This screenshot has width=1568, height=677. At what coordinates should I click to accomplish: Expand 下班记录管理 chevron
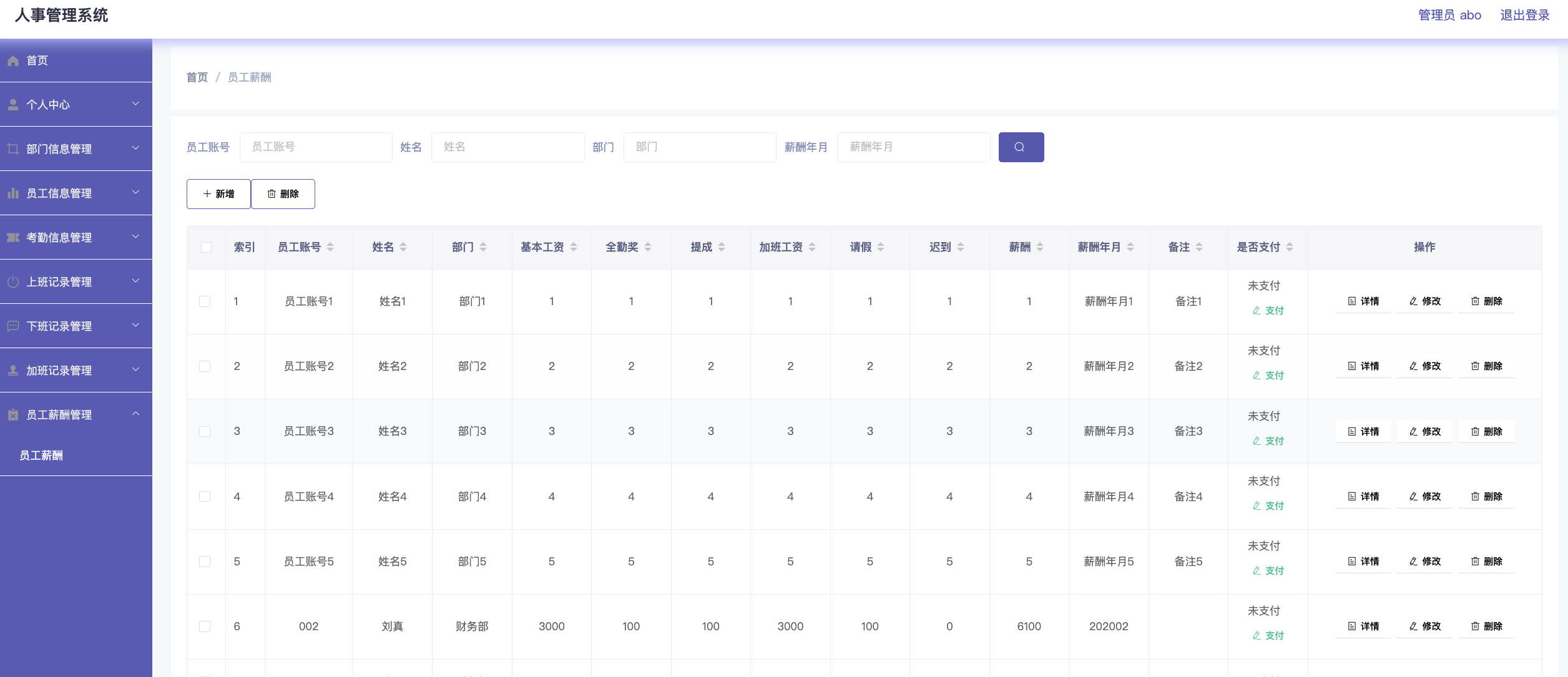135,325
